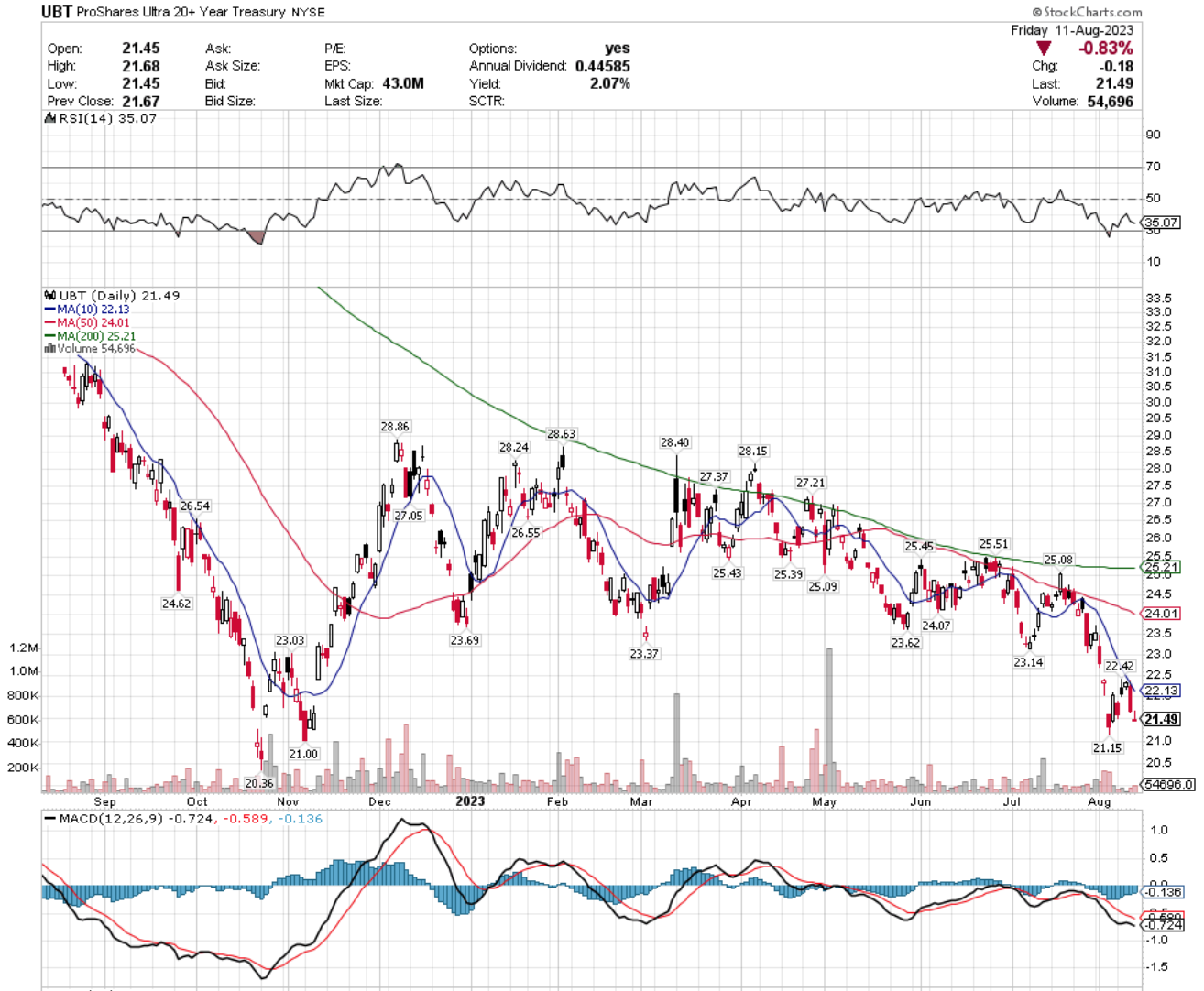
Task: Click the ProShares Ultra 20+ Year Treasury name
Action: point(181,12)
